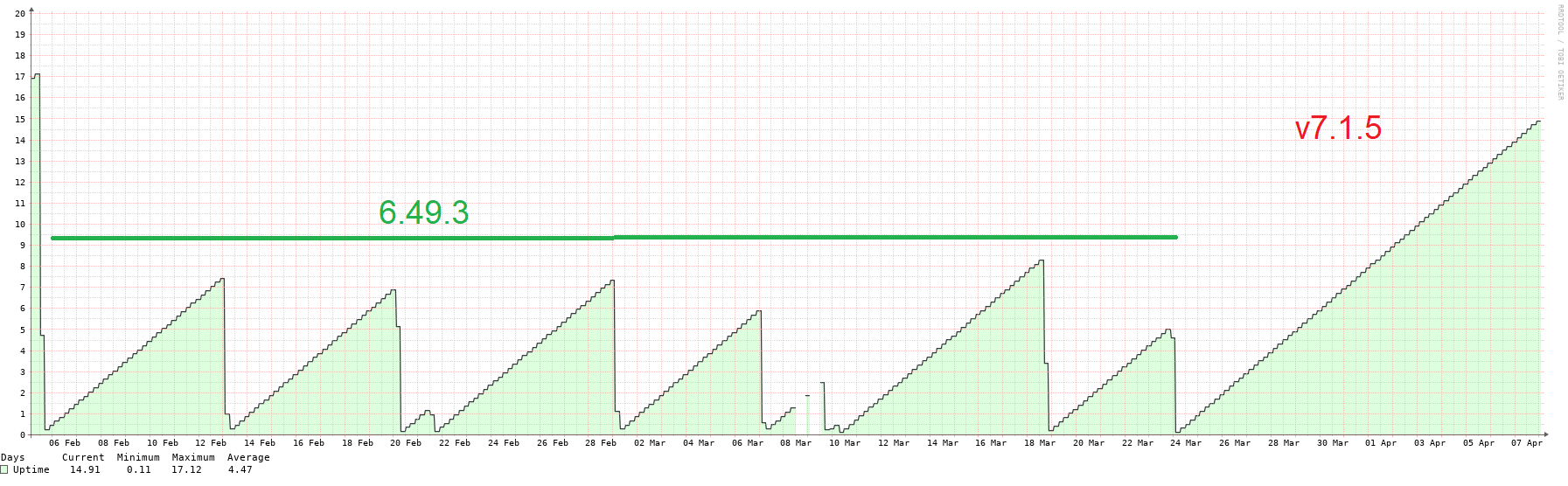Viewport: 1568px width, 486px height.
Task: Click the Current column header in legend
Action: (83, 458)
